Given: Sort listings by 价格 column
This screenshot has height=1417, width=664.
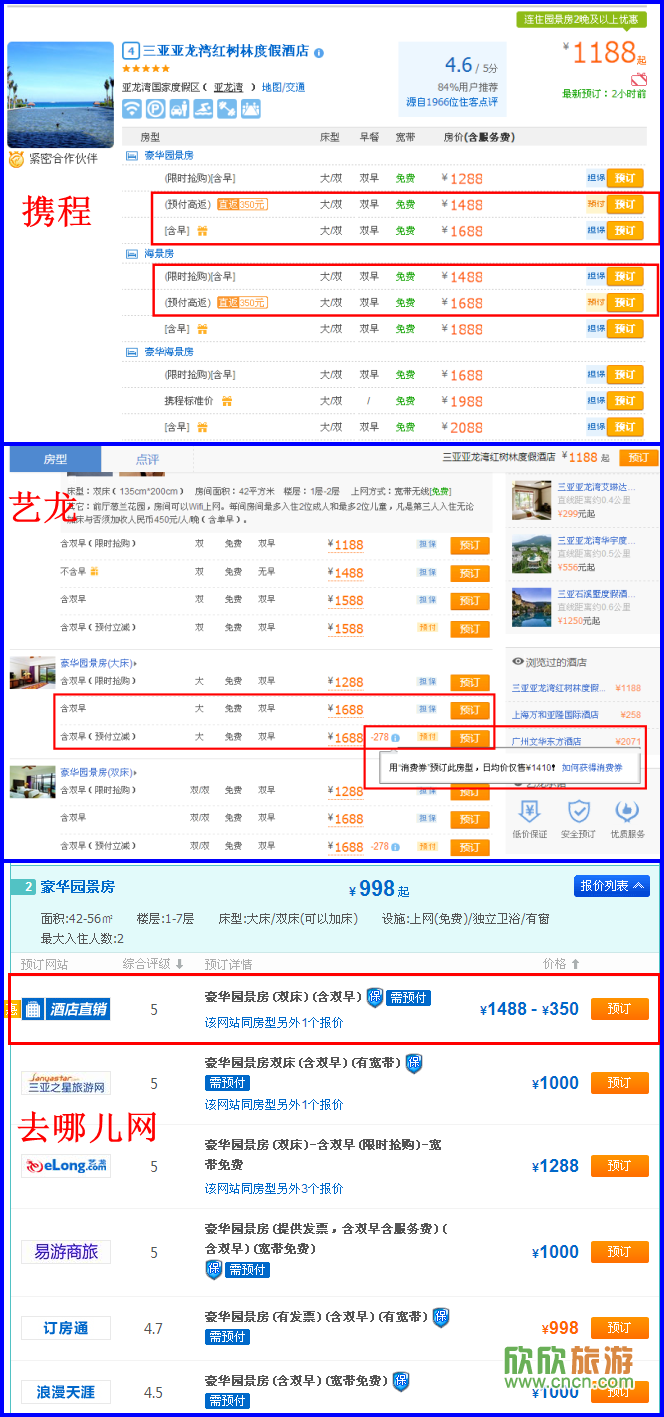Looking at the screenshot, I should 560,964.
